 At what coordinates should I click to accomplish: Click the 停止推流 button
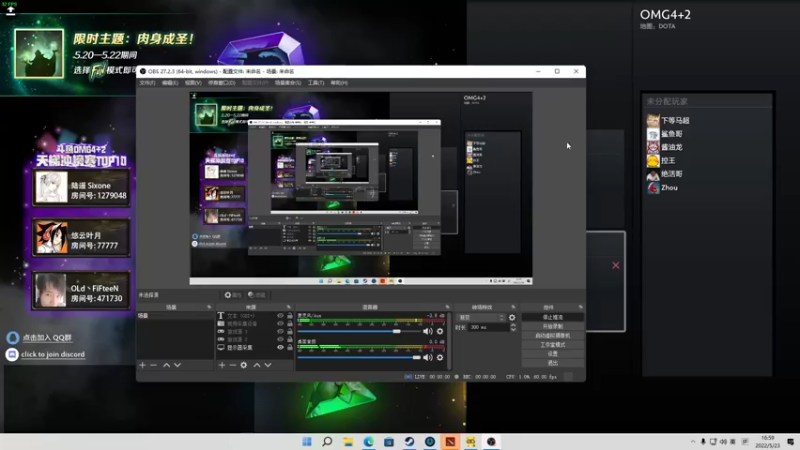[x=553, y=317]
